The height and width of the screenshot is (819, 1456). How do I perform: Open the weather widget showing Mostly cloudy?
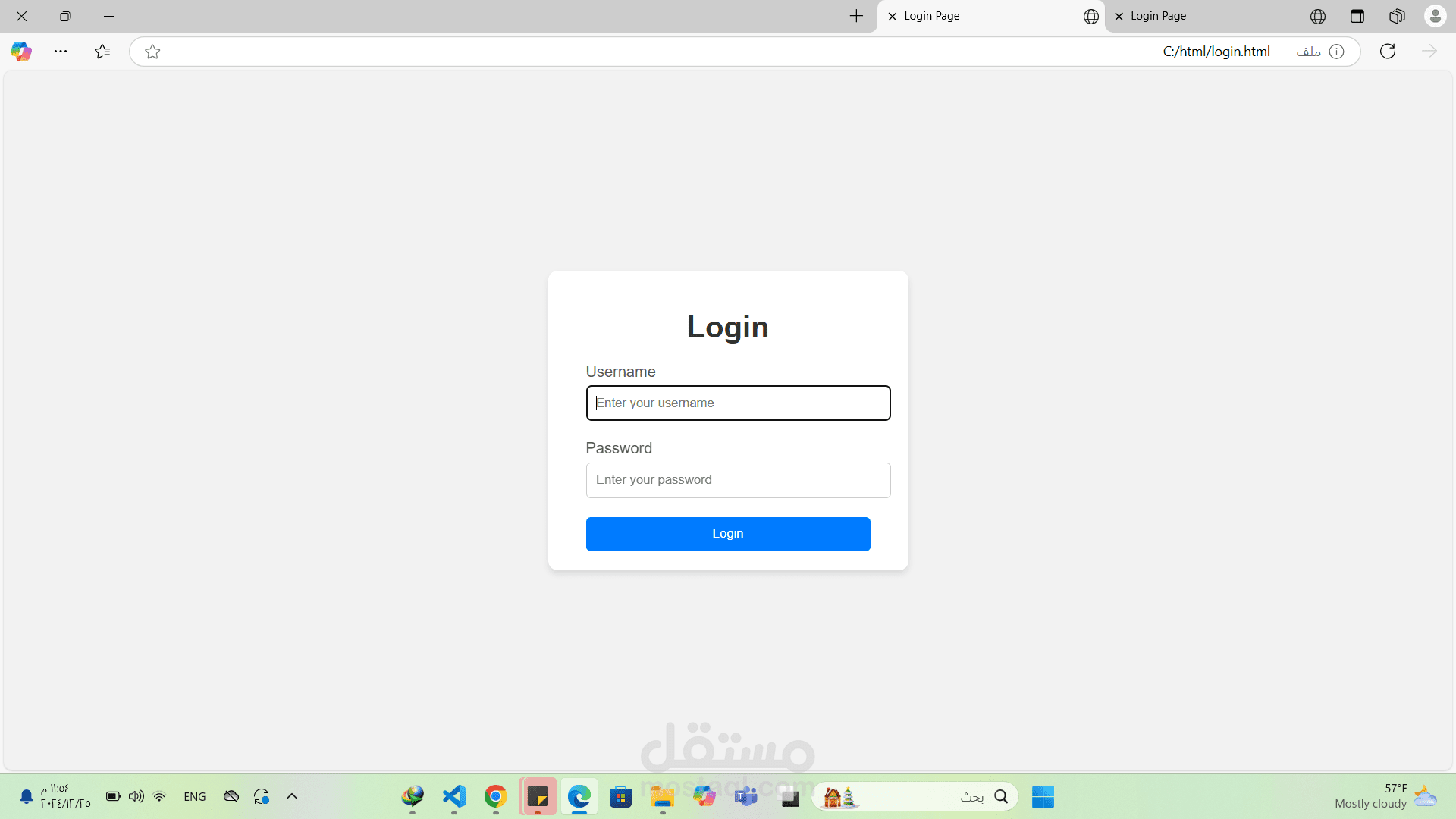click(1386, 796)
